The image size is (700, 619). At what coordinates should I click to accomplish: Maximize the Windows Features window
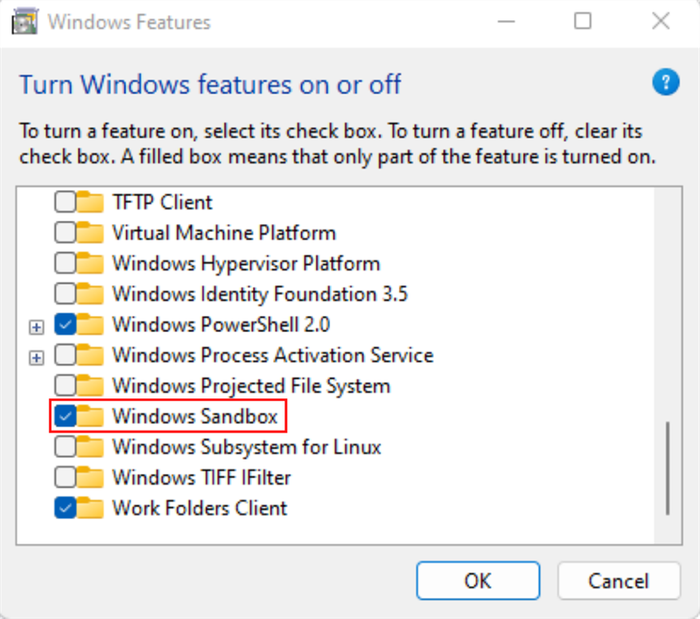[583, 21]
